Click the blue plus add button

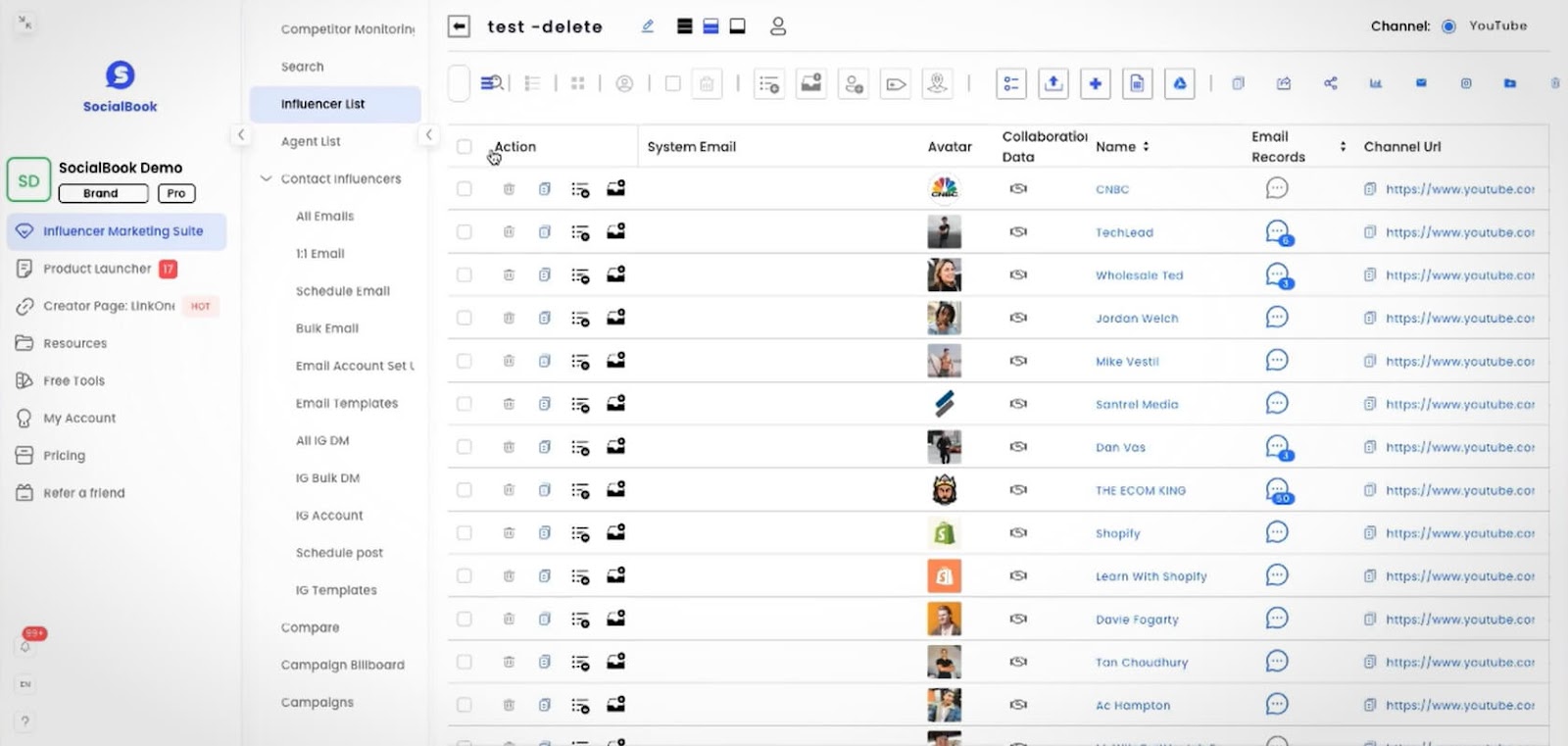[x=1096, y=83]
